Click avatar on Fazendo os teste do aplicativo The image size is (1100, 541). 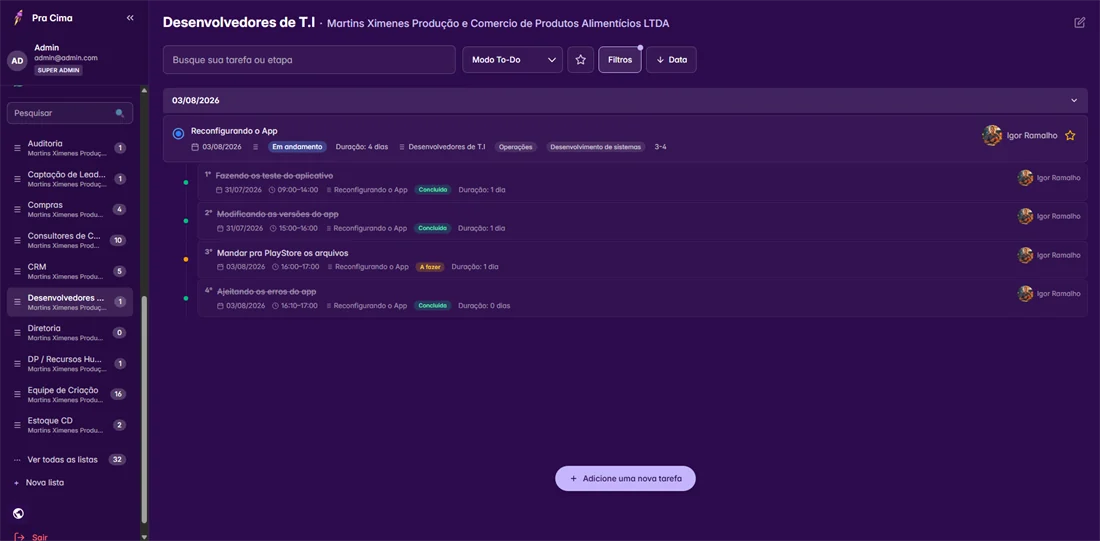[x=1026, y=178]
